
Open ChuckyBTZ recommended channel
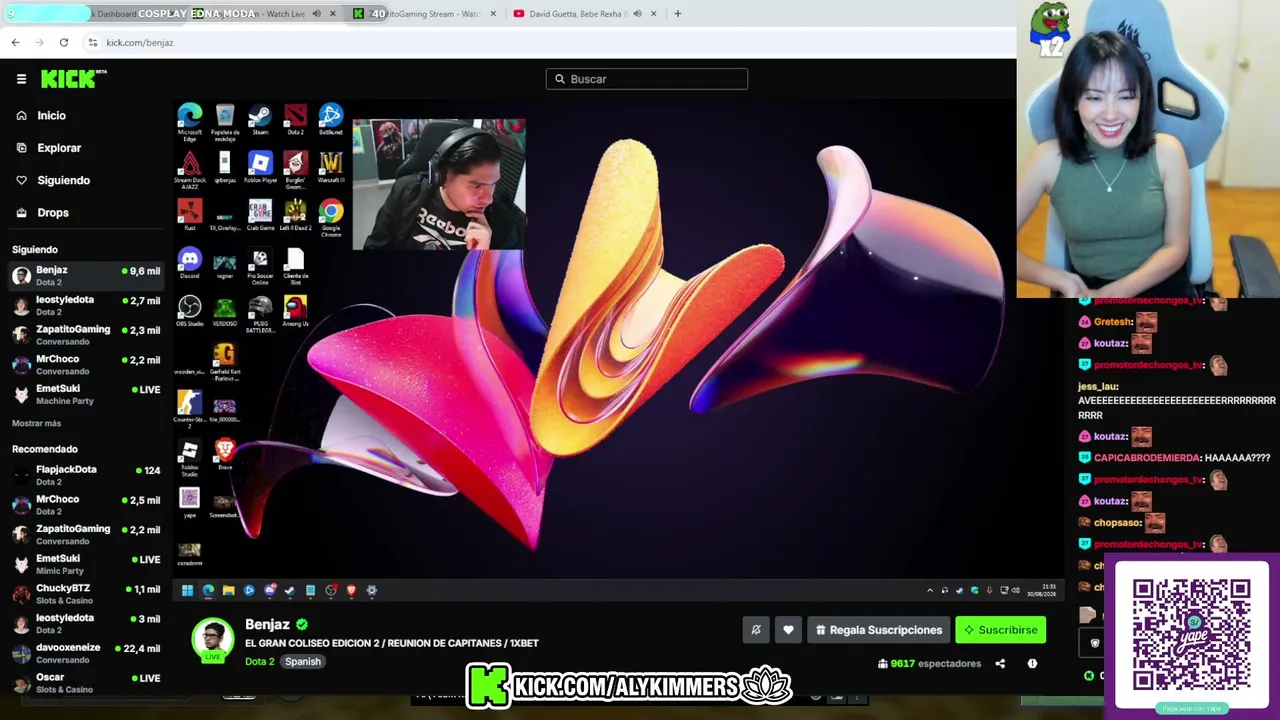pyautogui.click(x=86, y=594)
